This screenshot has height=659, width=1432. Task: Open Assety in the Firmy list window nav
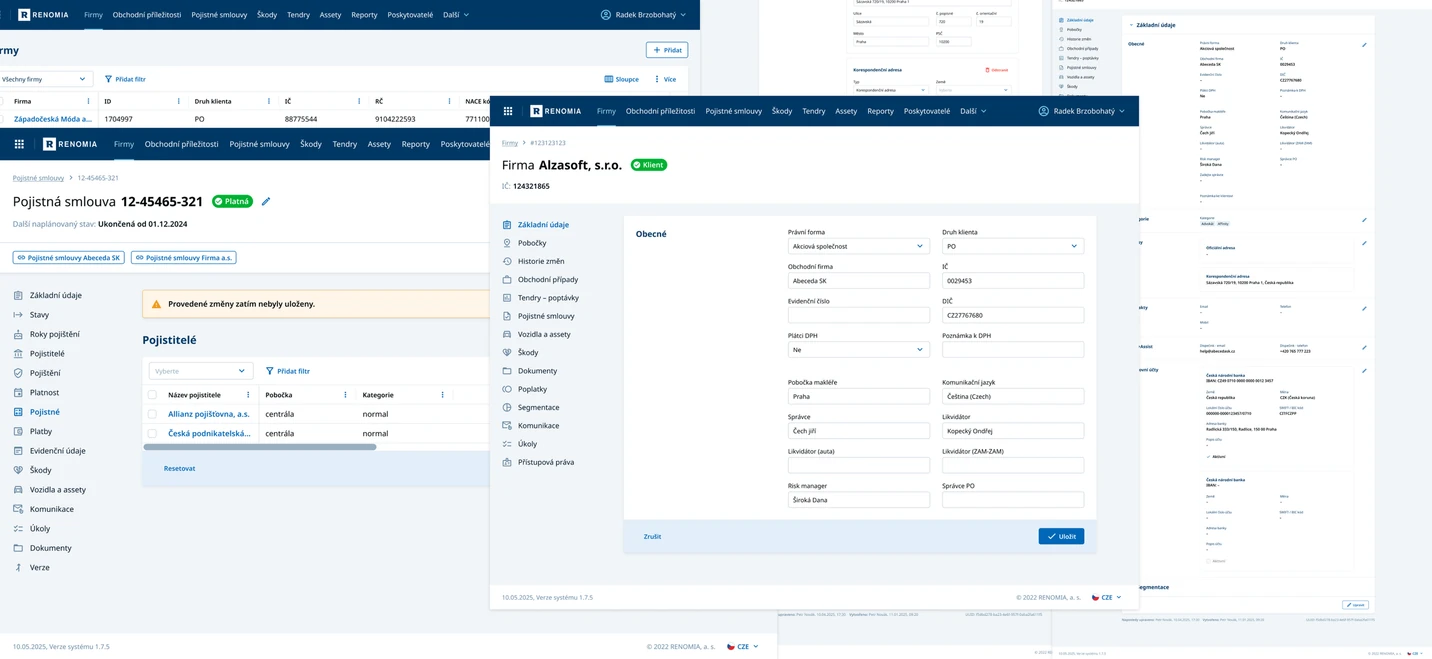pos(330,15)
